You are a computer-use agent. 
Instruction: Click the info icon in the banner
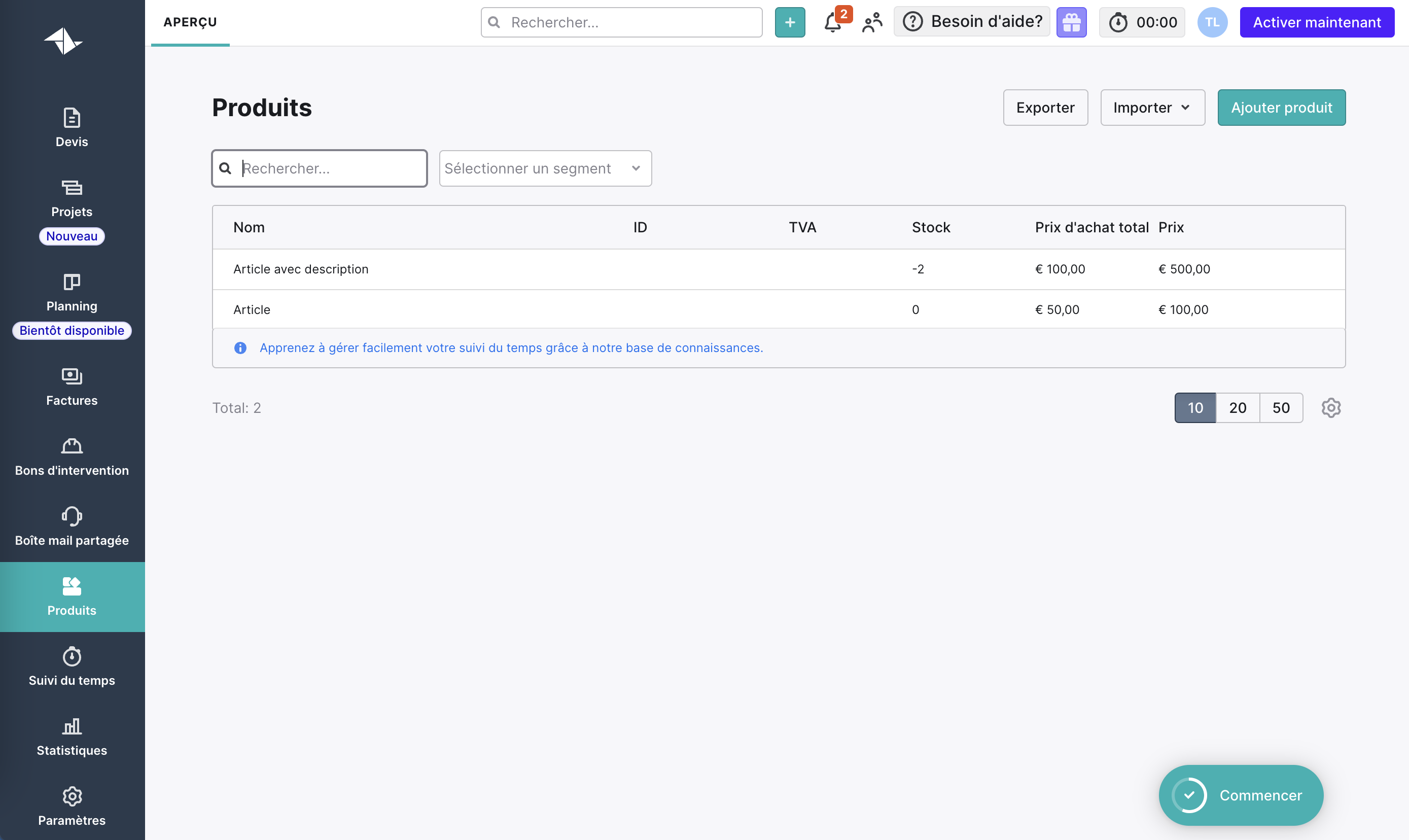(x=240, y=347)
